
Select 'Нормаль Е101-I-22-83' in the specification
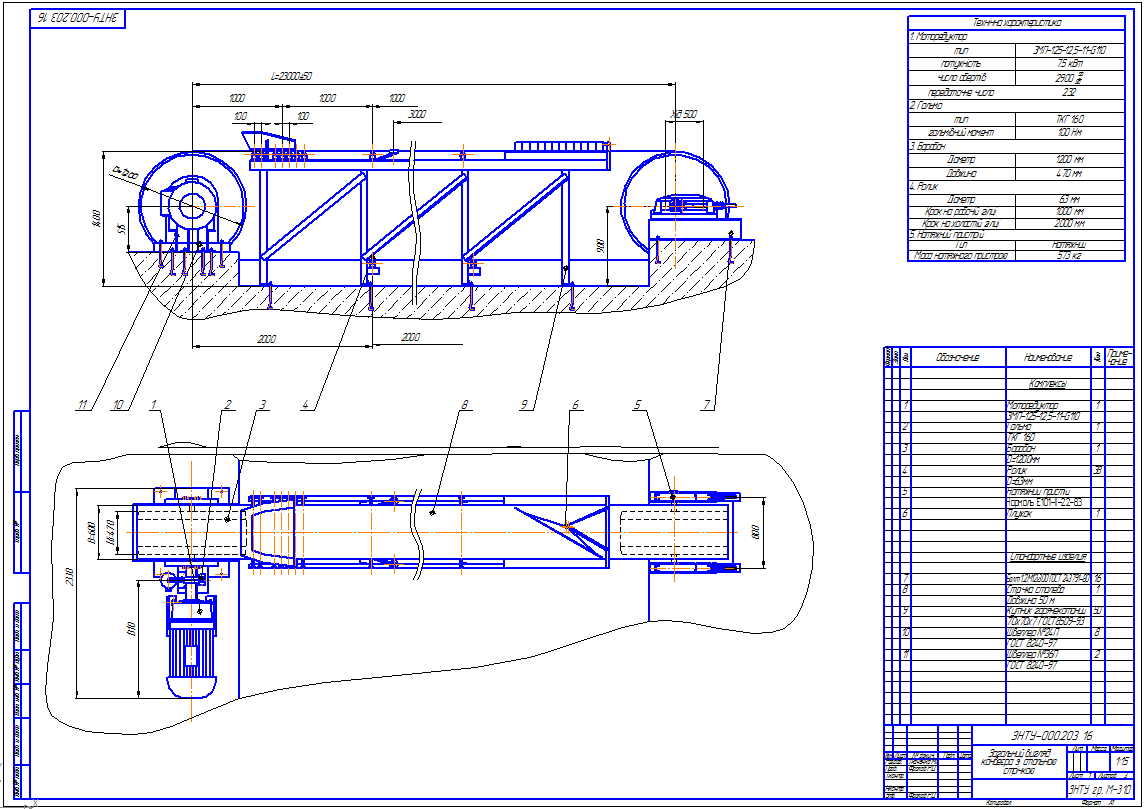point(1045,503)
